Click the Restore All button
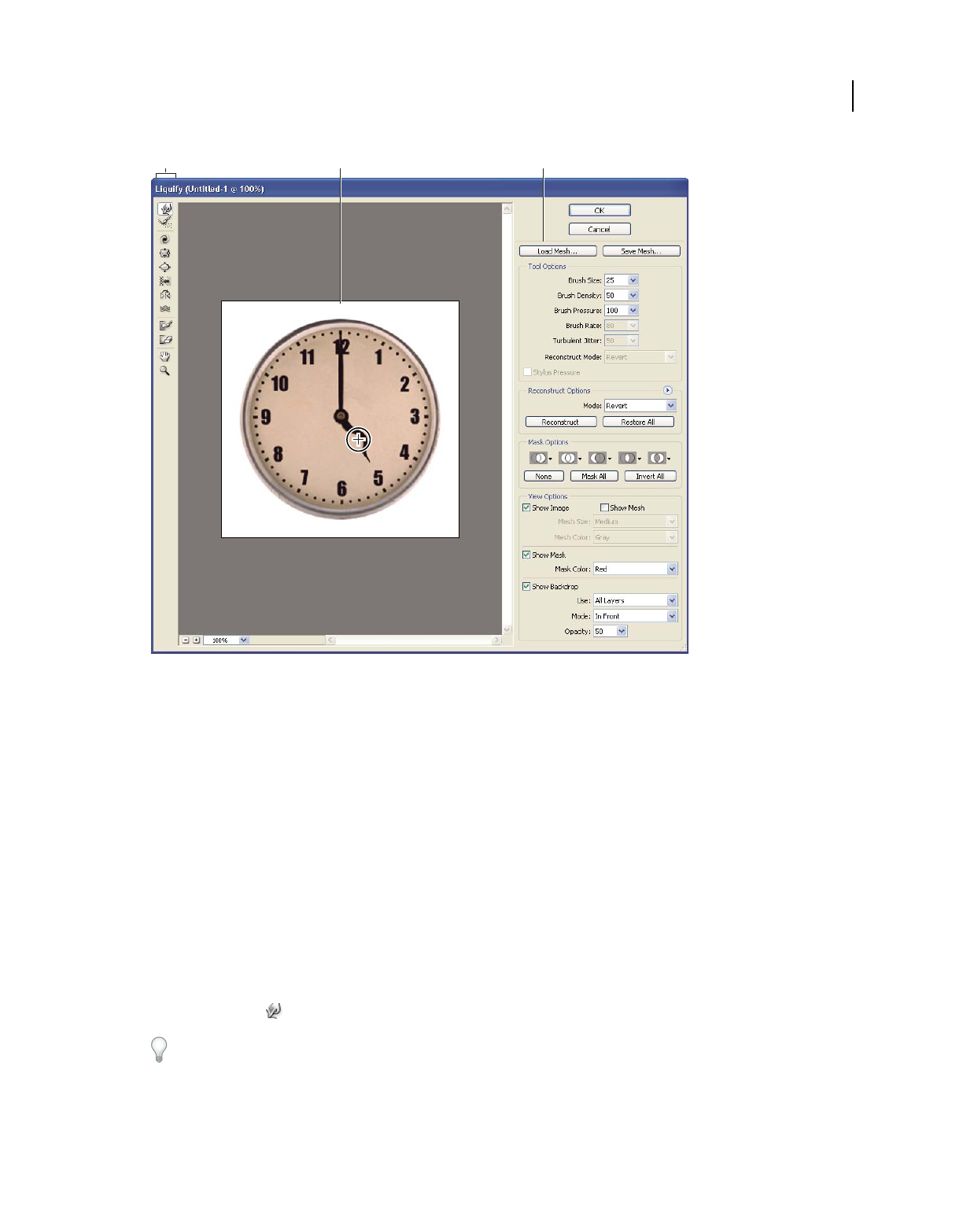The width and height of the screenshot is (963, 1232). point(638,422)
